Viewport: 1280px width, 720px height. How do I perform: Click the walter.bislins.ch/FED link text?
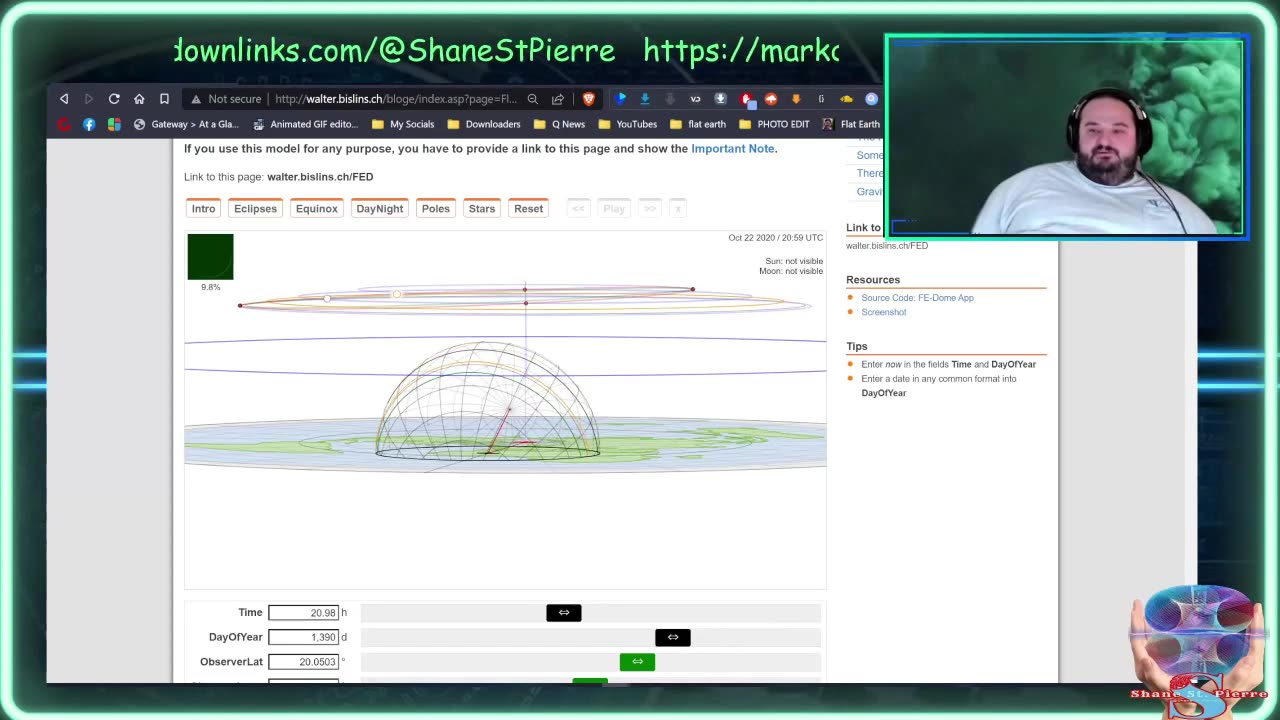tap(320, 177)
